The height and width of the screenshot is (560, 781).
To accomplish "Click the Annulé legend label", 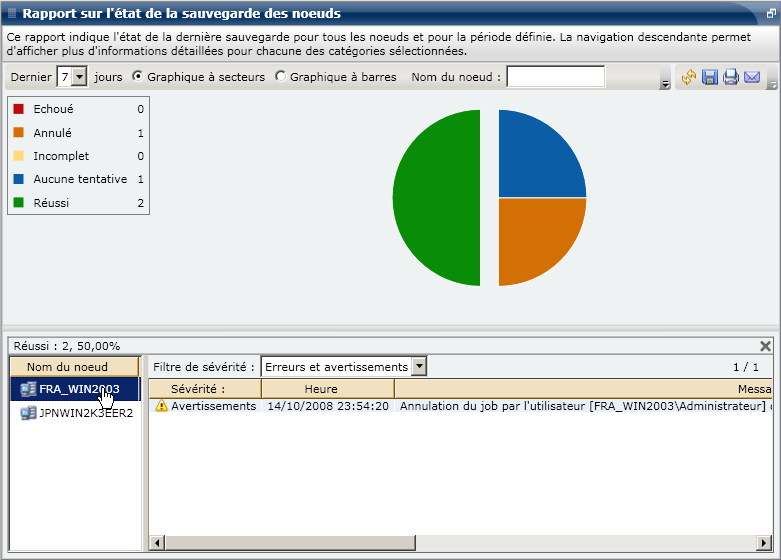I will tap(52, 133).
